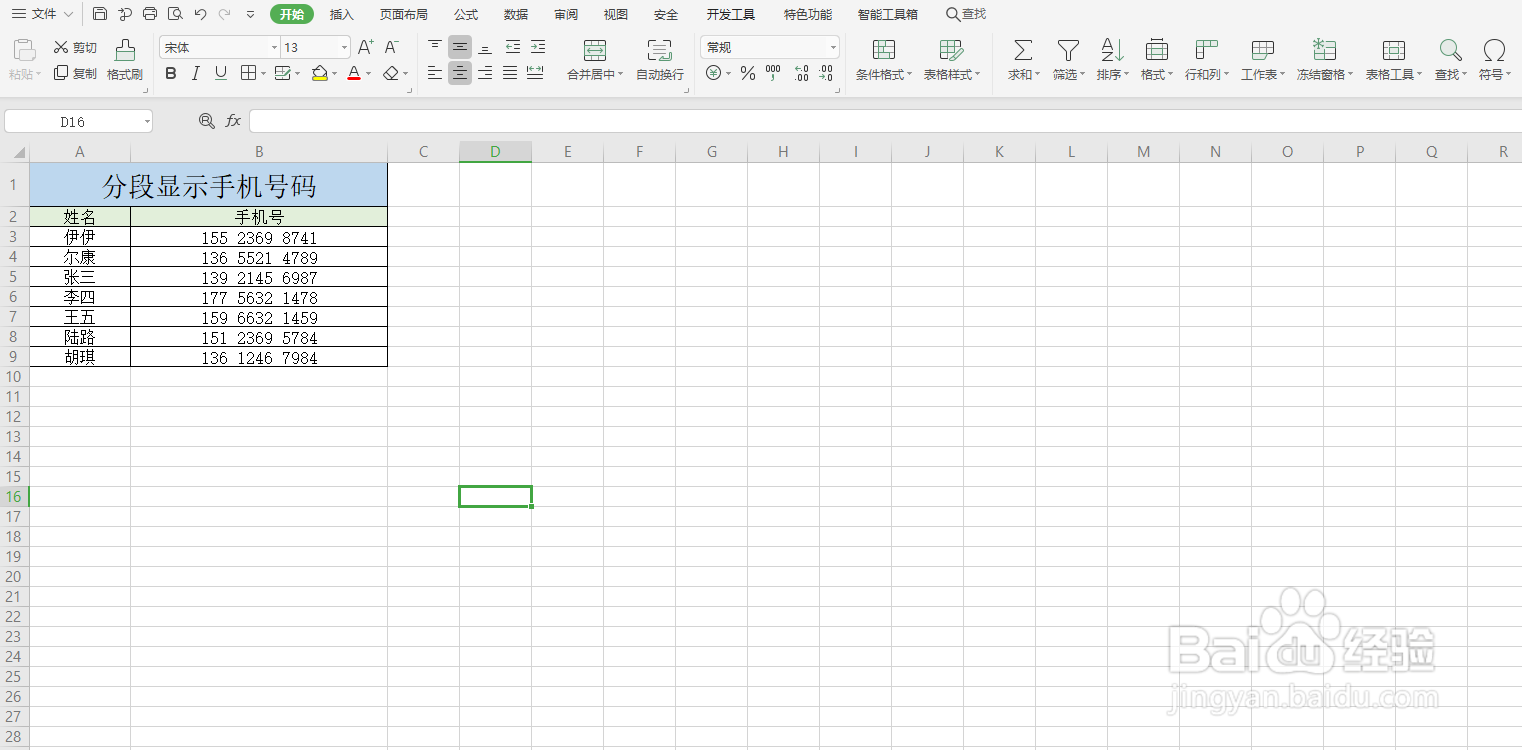This screenshot has height=750, width=1522.
Task: Click the 查找 search box in the tab bar
Action: tap(966, 14)
